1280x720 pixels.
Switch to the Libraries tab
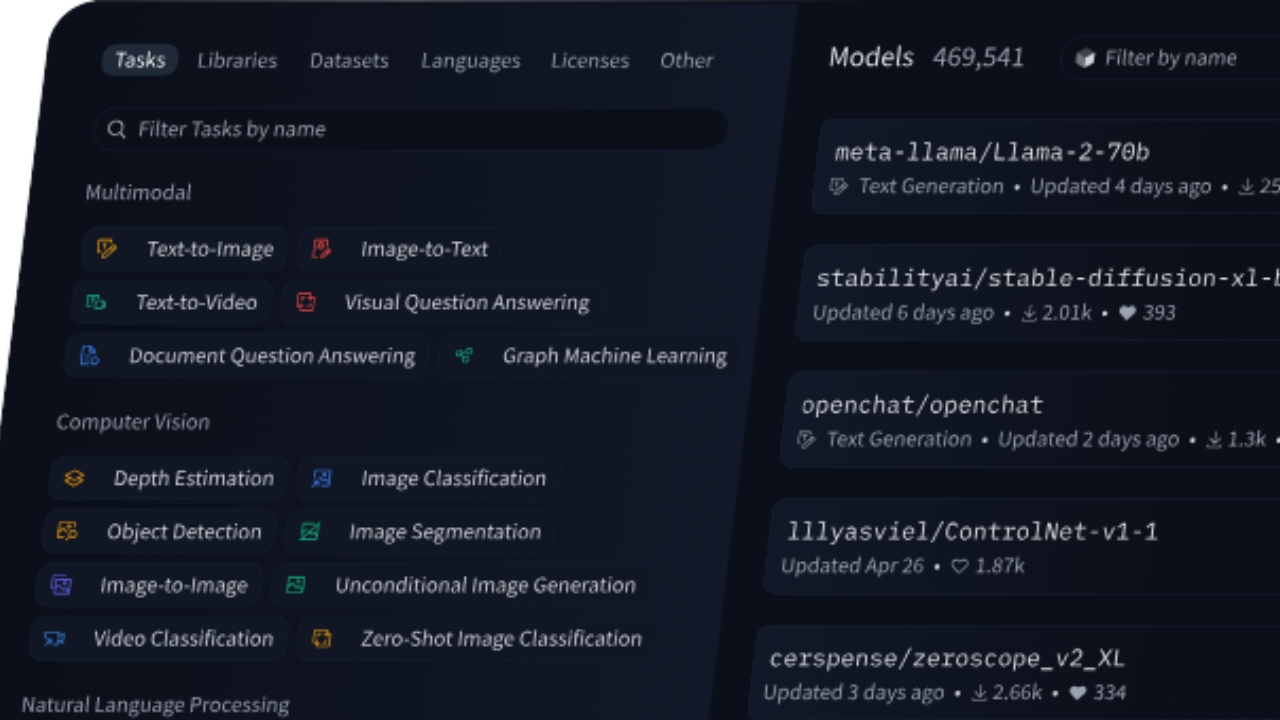pyautogui.click(x=237, y=60)
